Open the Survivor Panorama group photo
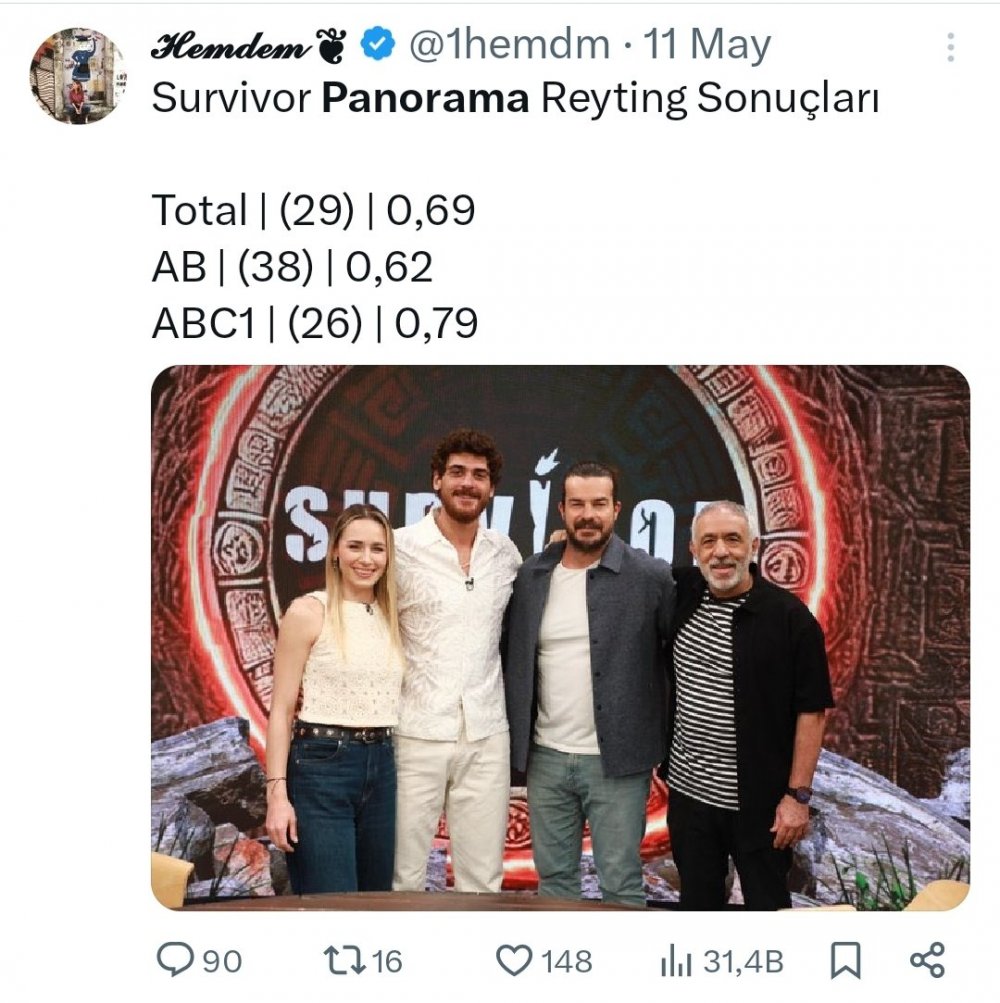 (x=560, y=637)
